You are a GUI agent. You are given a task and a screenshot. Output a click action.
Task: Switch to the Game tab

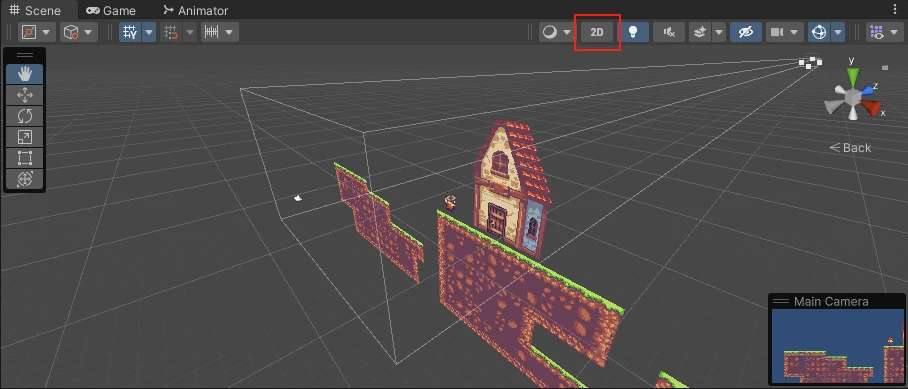111,10
